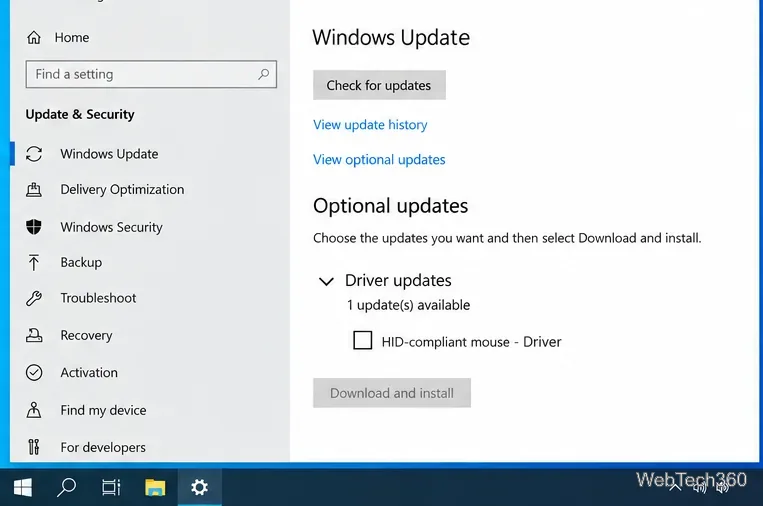Screen dimensions: 763x506
Task: Click the Find my device person icon
Action: tap(34, 410)
